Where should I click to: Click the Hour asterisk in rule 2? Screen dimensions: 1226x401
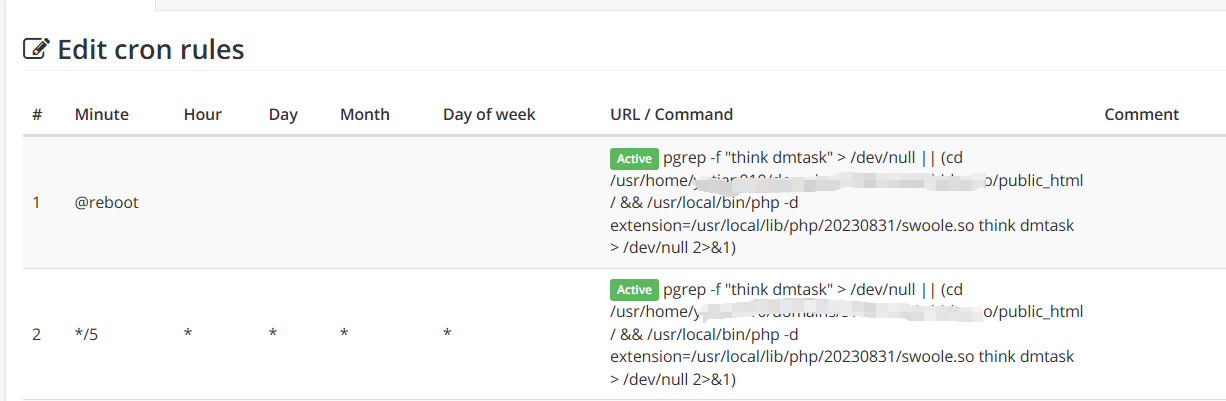(188, 334)
